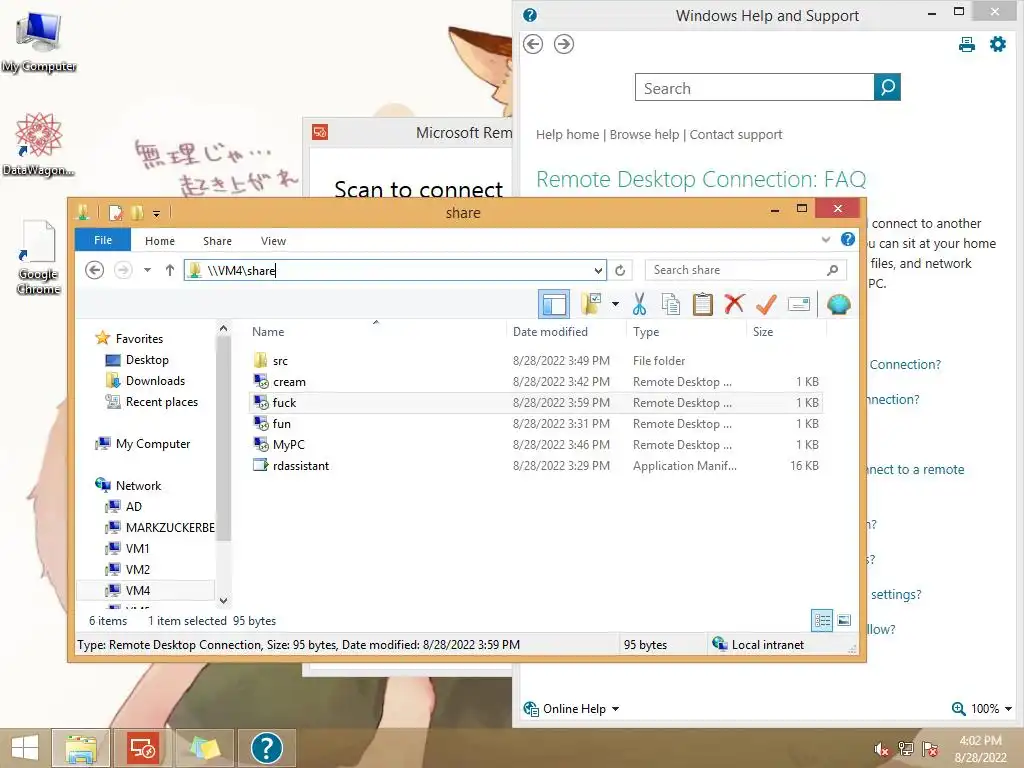Go back in Windows Help and Support

(x=533, y=44)
